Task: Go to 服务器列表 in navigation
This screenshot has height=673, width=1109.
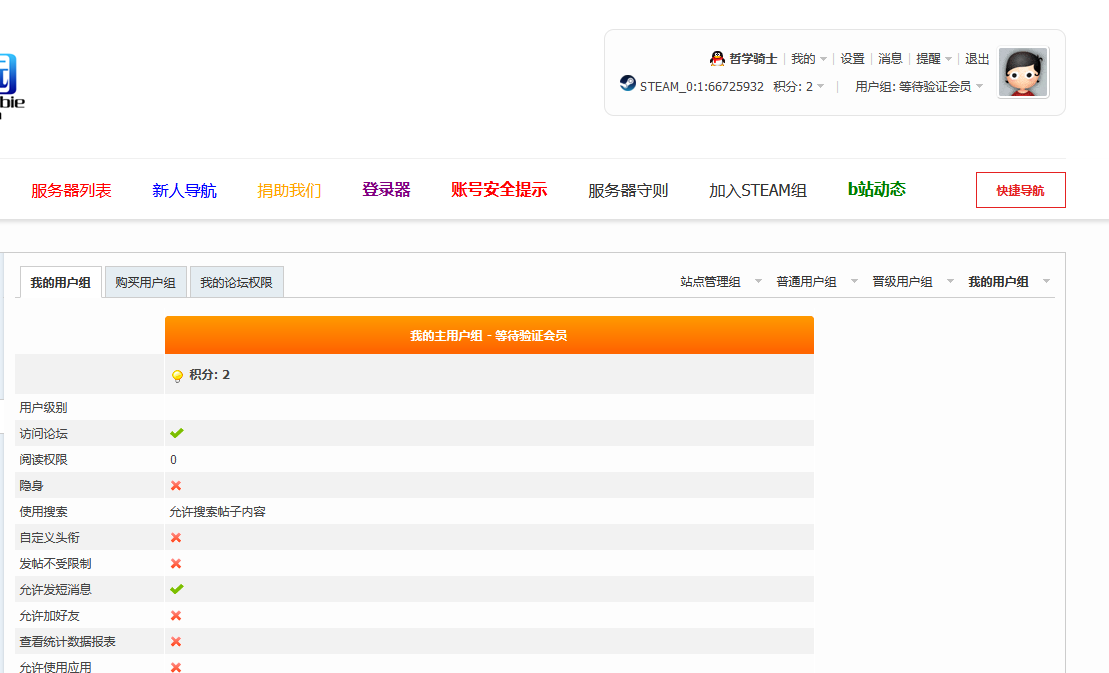Action: 71,191
